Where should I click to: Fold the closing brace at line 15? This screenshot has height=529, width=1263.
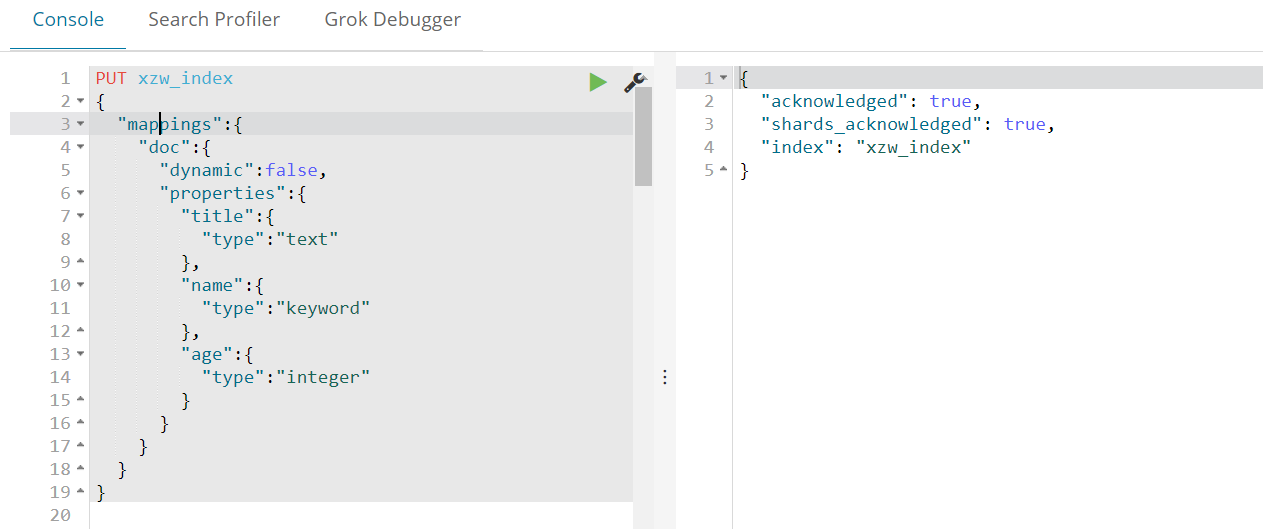[x=80, y=400]
